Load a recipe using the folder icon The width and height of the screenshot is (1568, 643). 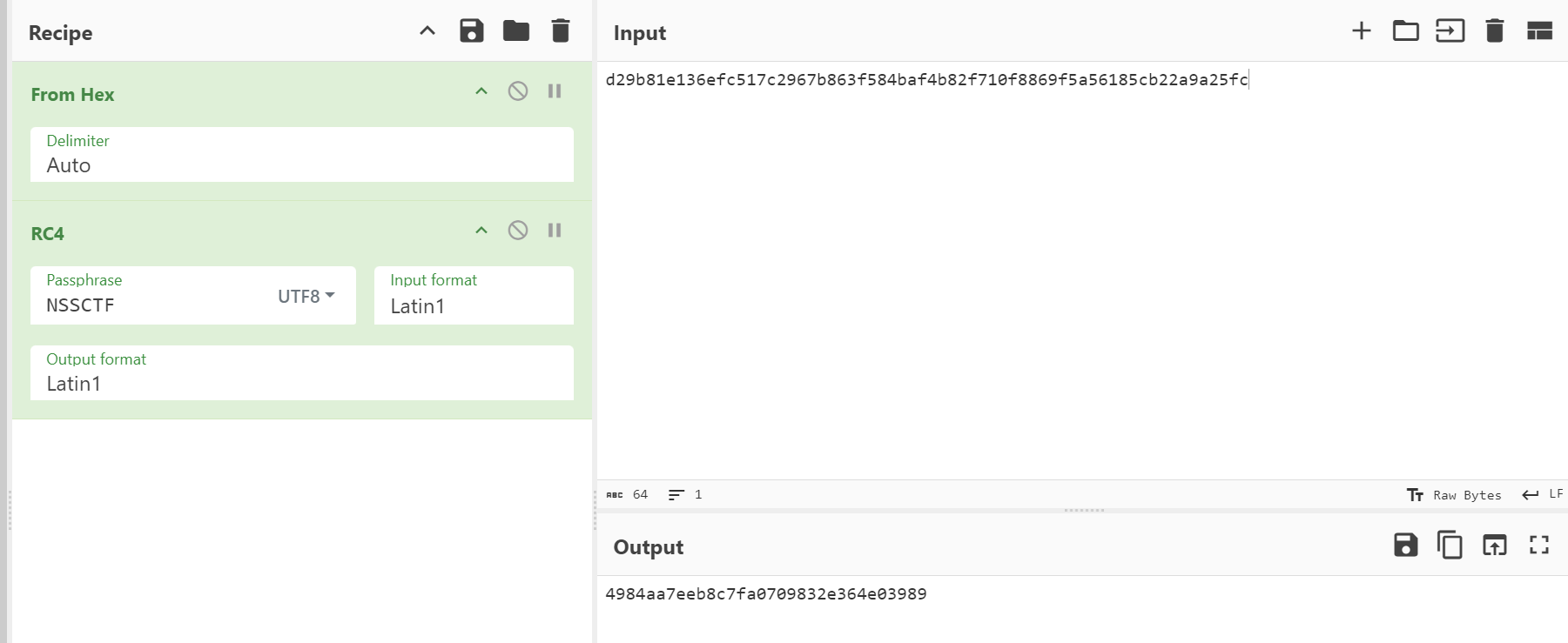pos(516,31)
